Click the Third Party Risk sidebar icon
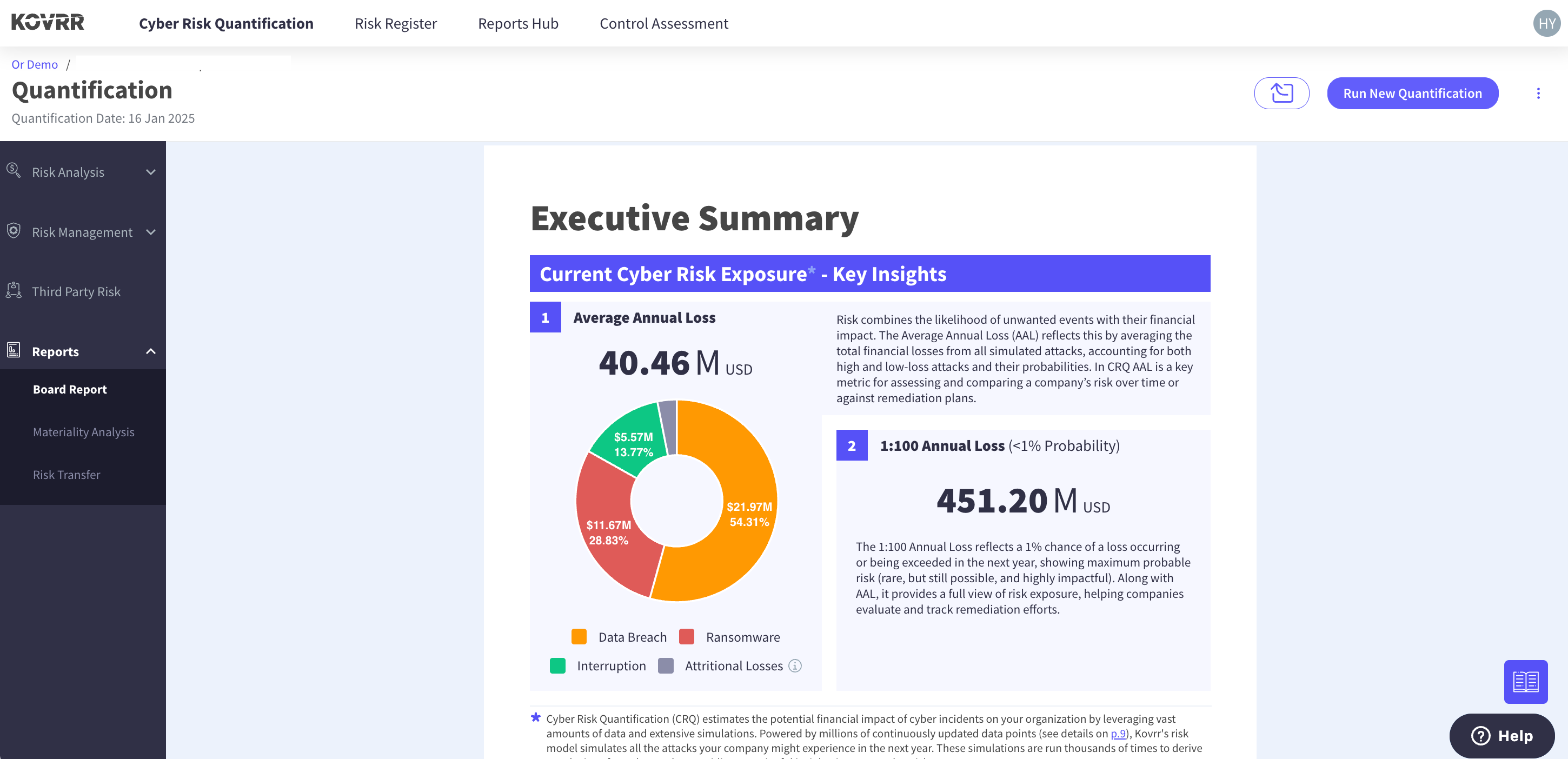1568x759 pixels. (14, 291)
